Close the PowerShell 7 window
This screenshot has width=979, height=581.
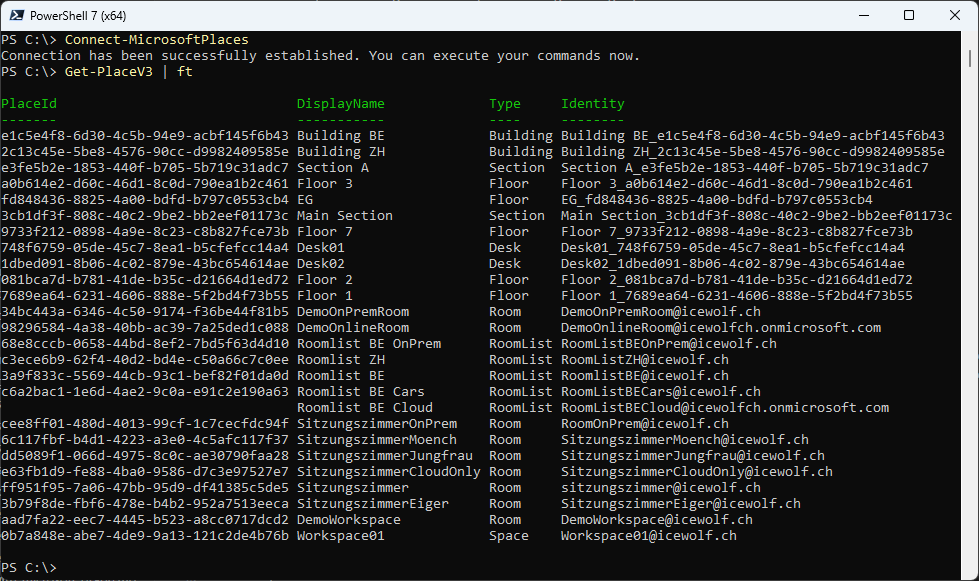coord(955,15)
